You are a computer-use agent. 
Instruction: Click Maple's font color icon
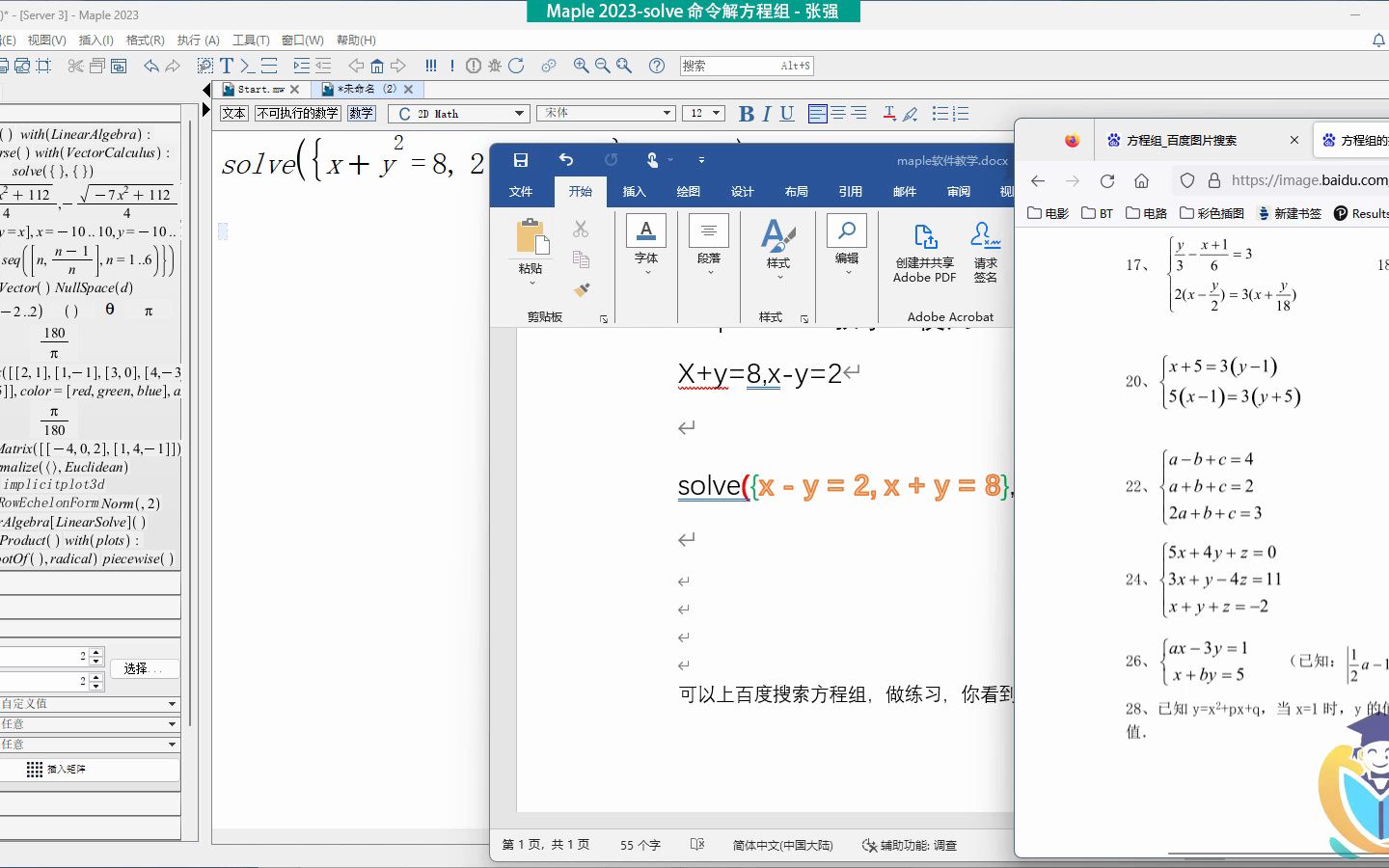[889, 114]
